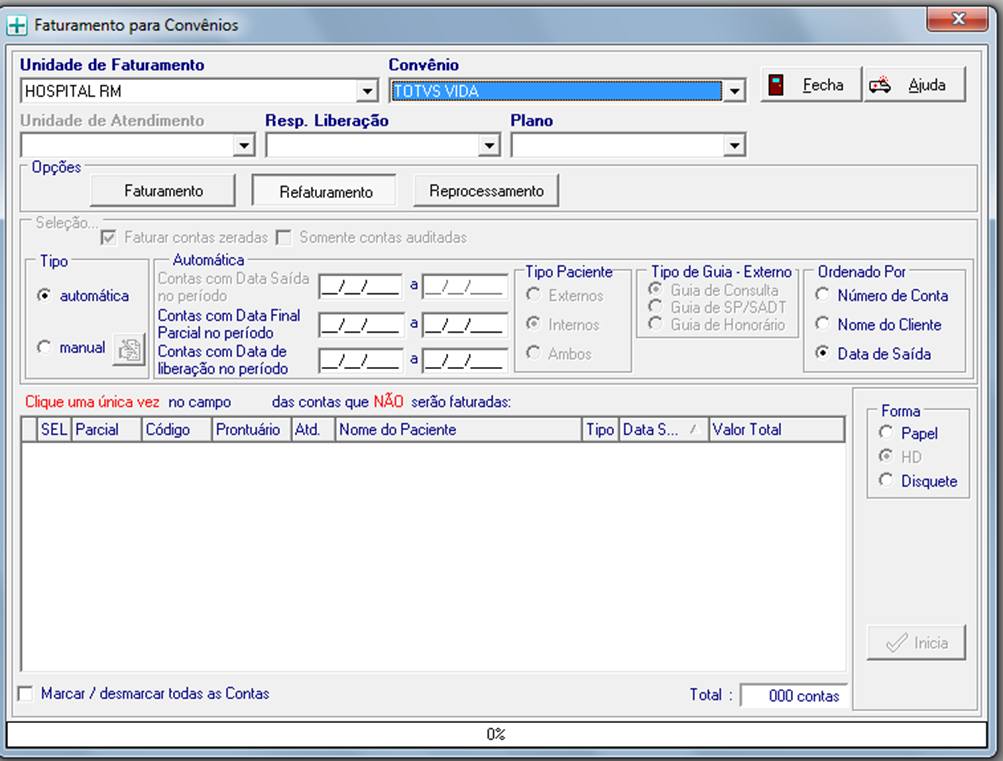Sort by Código column header
This screenshot has width=1003, height=761.
[177, 429]
